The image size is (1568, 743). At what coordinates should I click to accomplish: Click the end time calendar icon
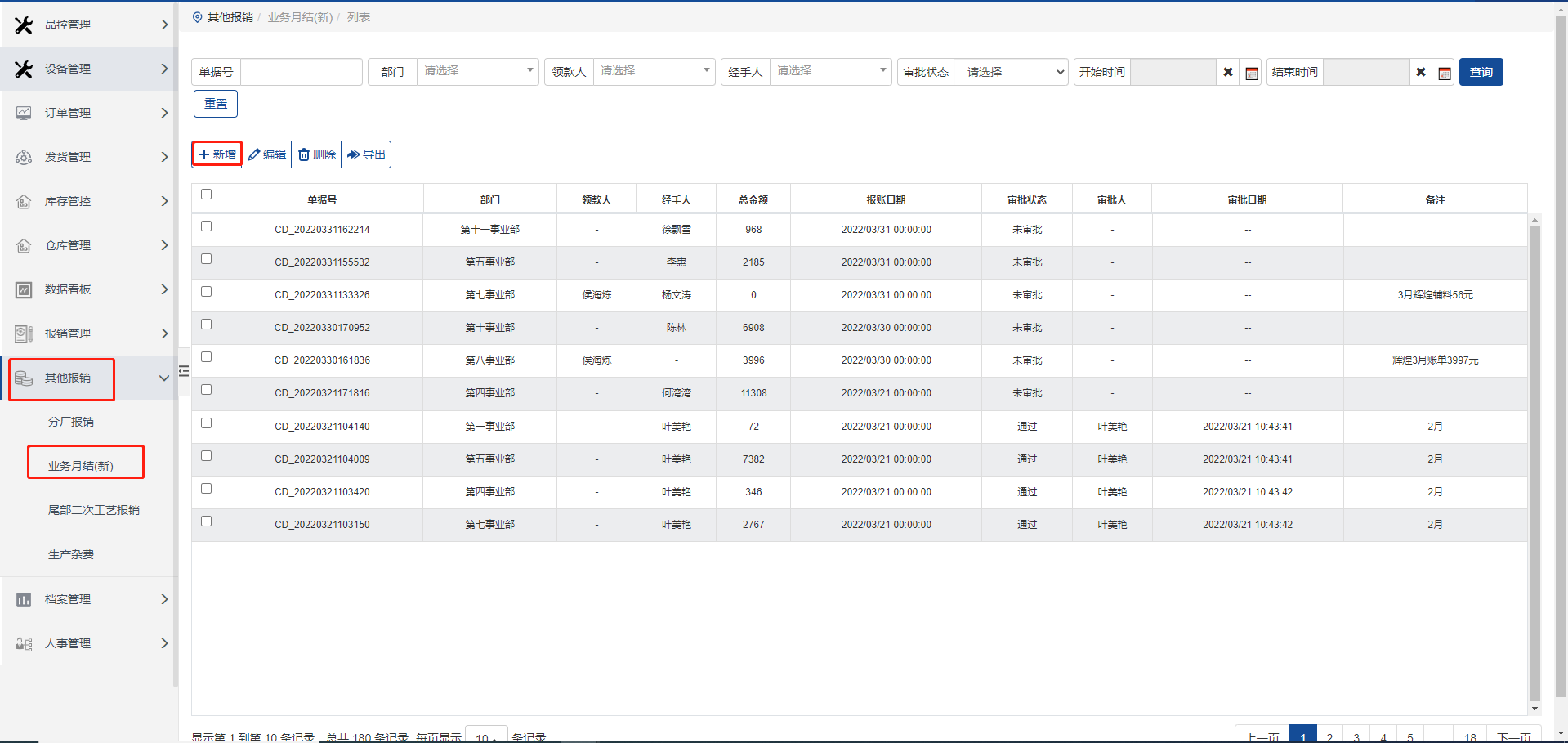point(1444,73)
